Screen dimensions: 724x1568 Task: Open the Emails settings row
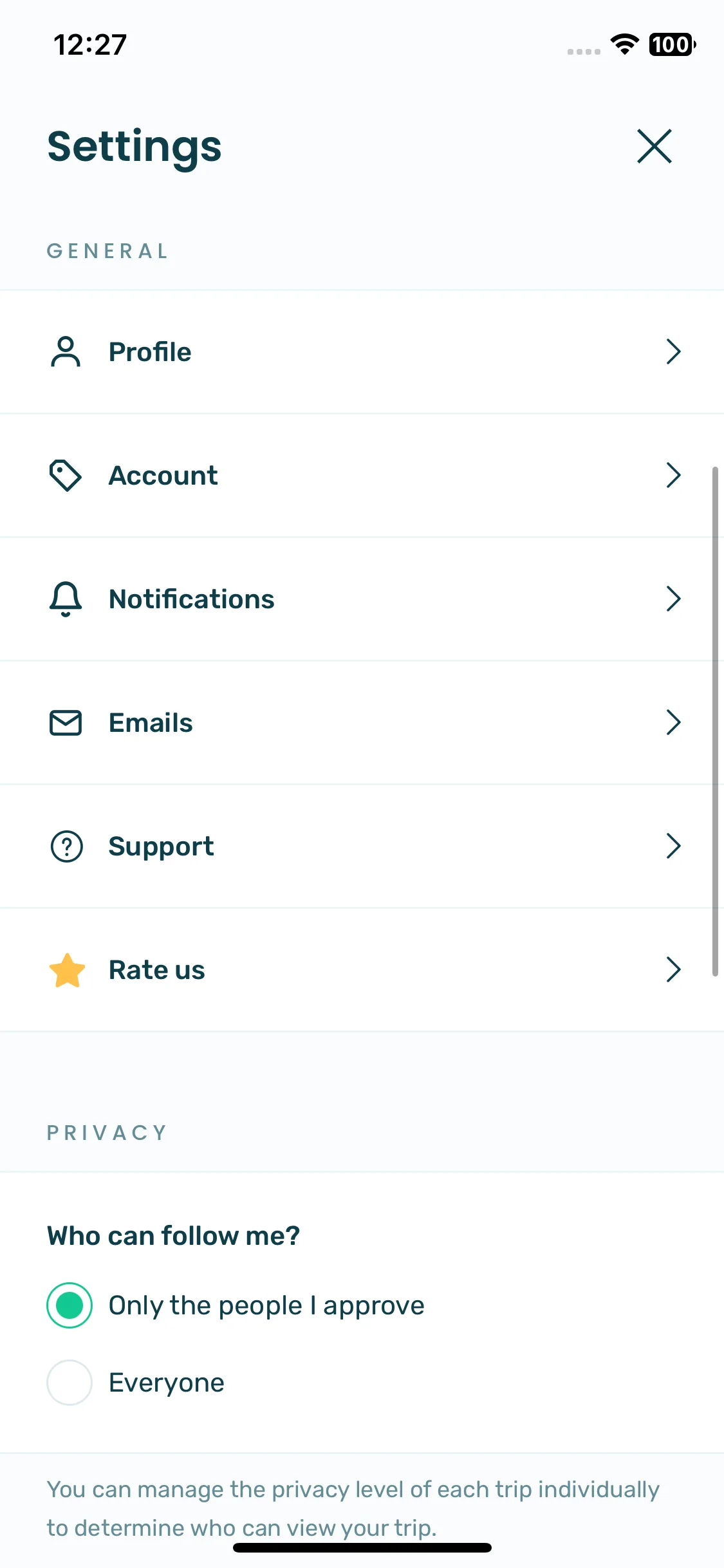point(362,722)
